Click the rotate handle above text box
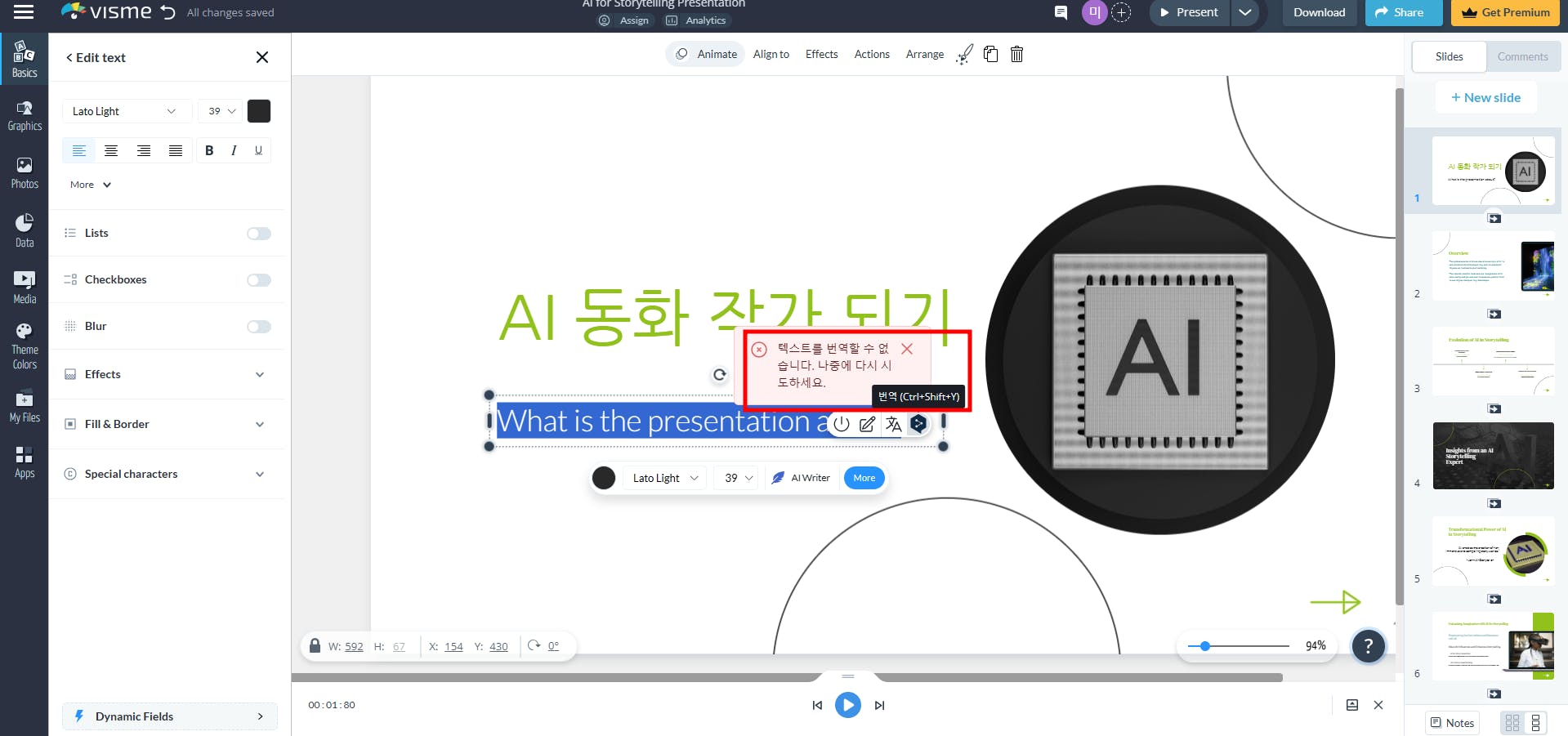The height and width of the screenshot is (736, 1568). pyautogui.click(x=720, y=375)
